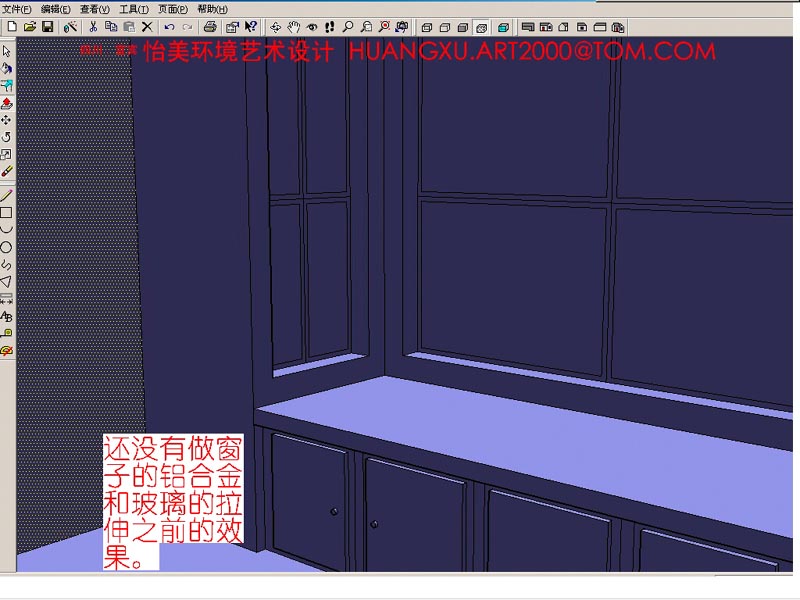
Task: Select the cyan third tool in left toolbar
Action: pos(7,86)
